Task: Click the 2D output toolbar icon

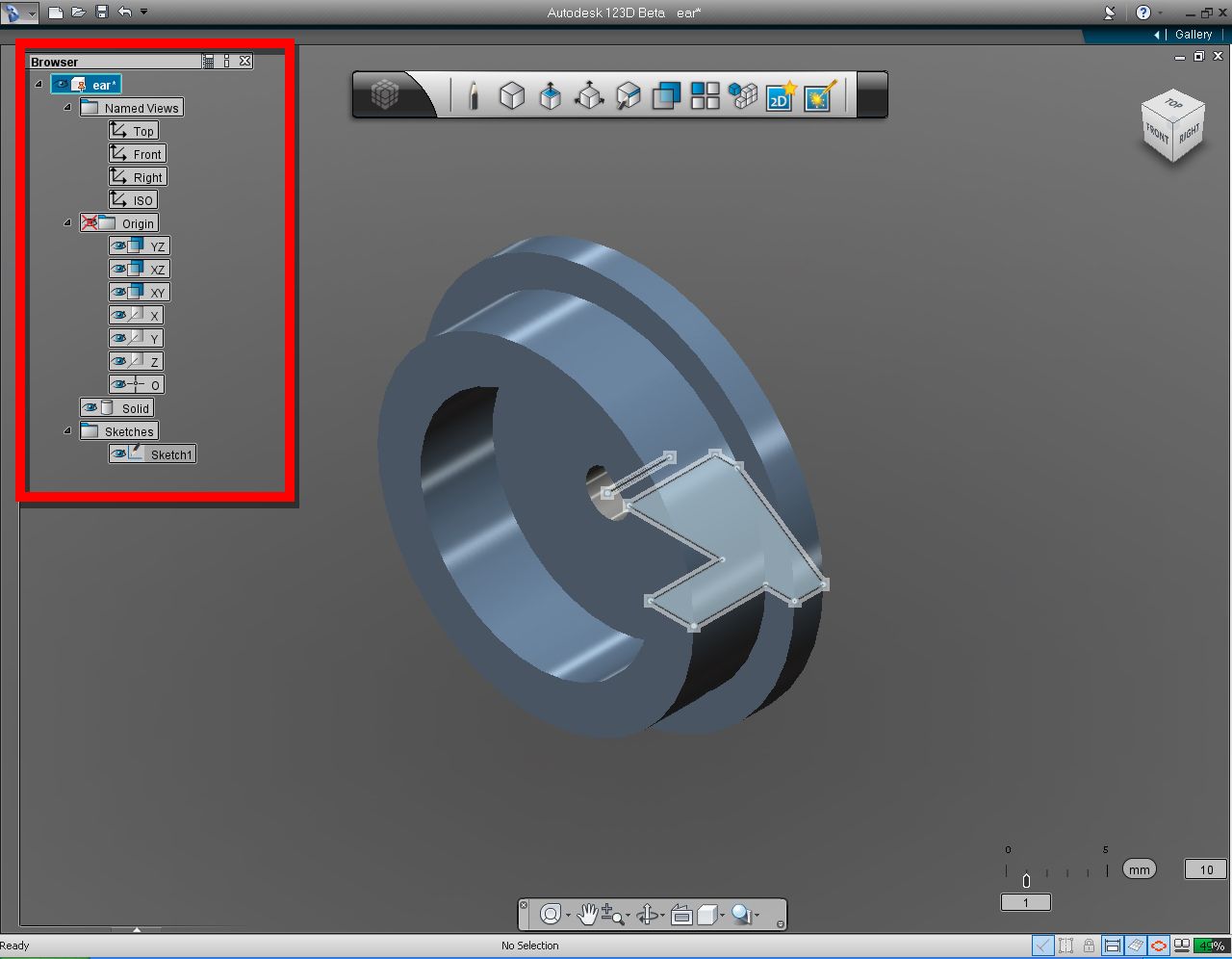Action: [x=779, y=95]
